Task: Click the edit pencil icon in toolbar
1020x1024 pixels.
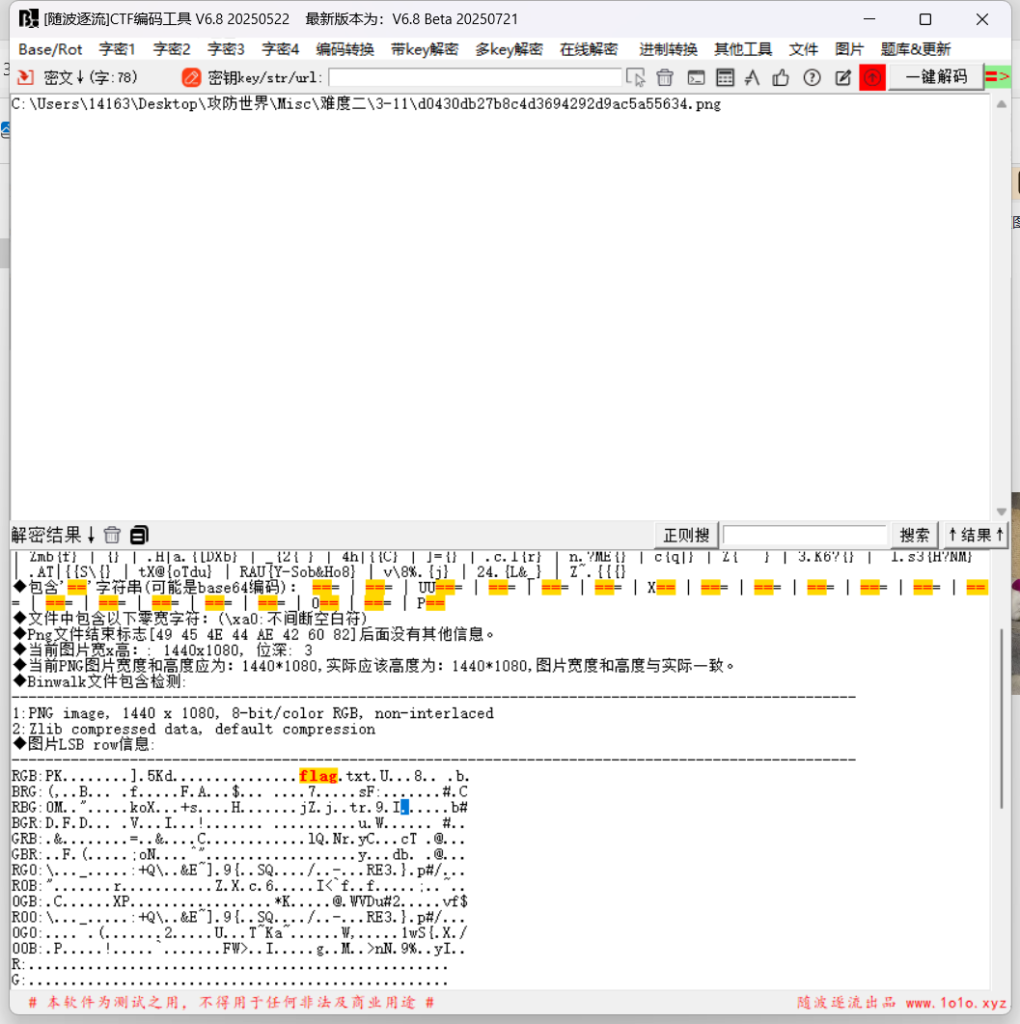Action: tap(843, 77)
